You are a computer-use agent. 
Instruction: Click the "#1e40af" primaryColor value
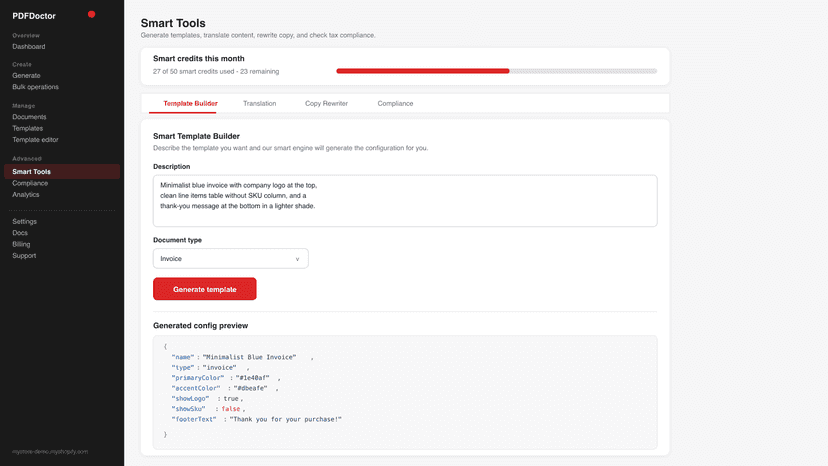click(252, 378)
